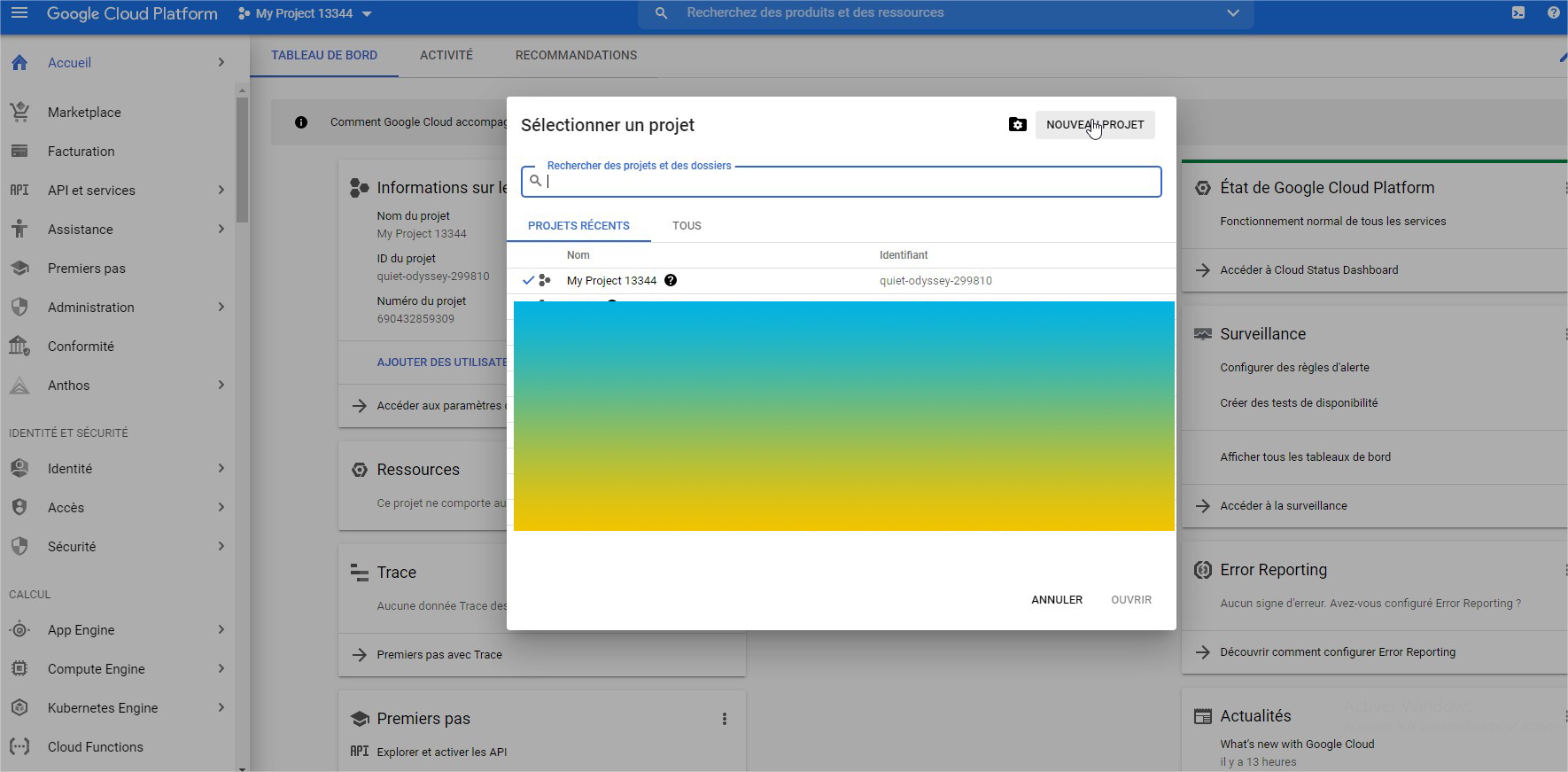Expand the API et services submenu chevron
This screenshot has height=772, width=1568.
click(x=221, y=190)
